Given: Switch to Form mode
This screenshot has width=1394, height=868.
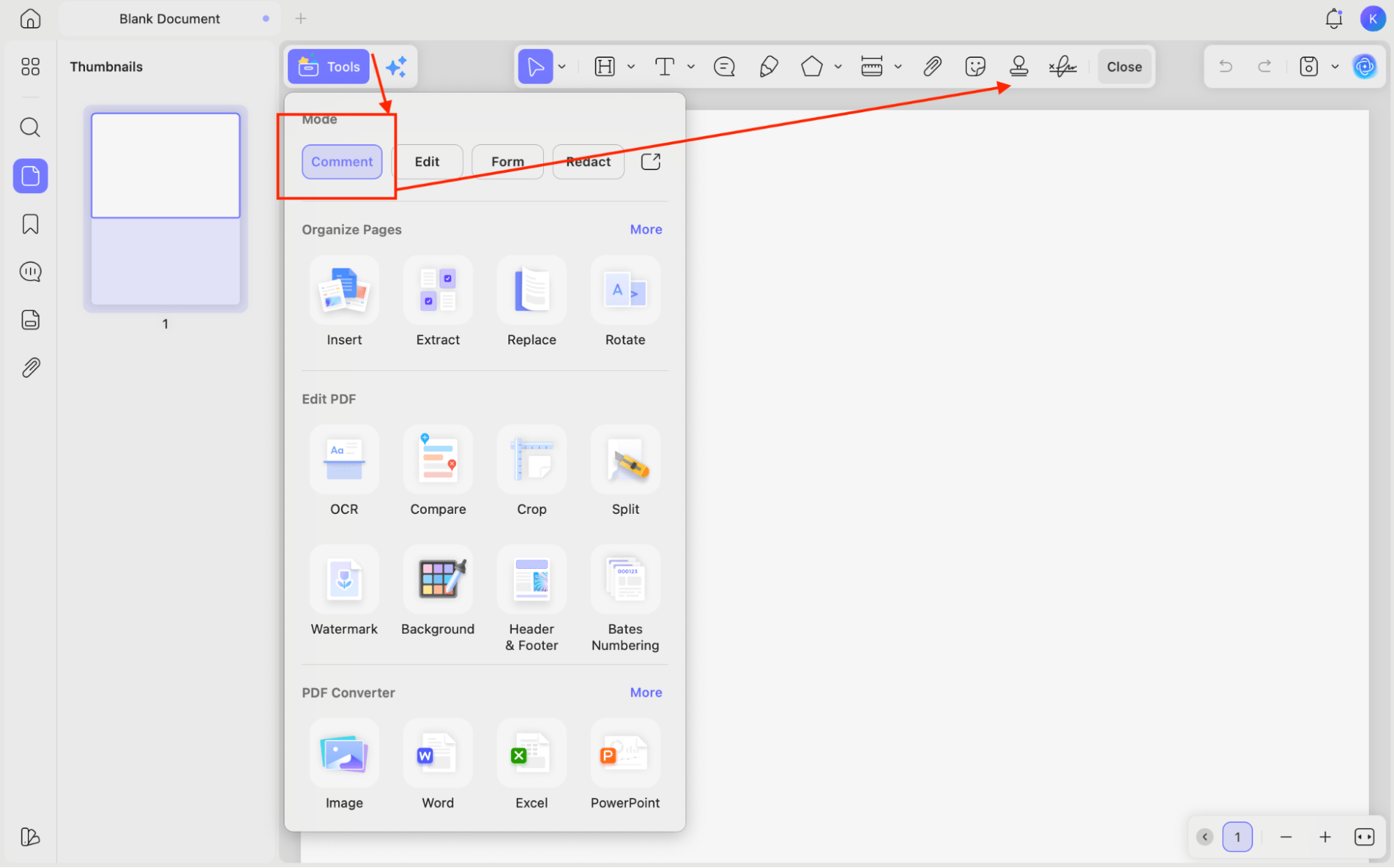Looking at the screenshot, I should coord(508,162).
